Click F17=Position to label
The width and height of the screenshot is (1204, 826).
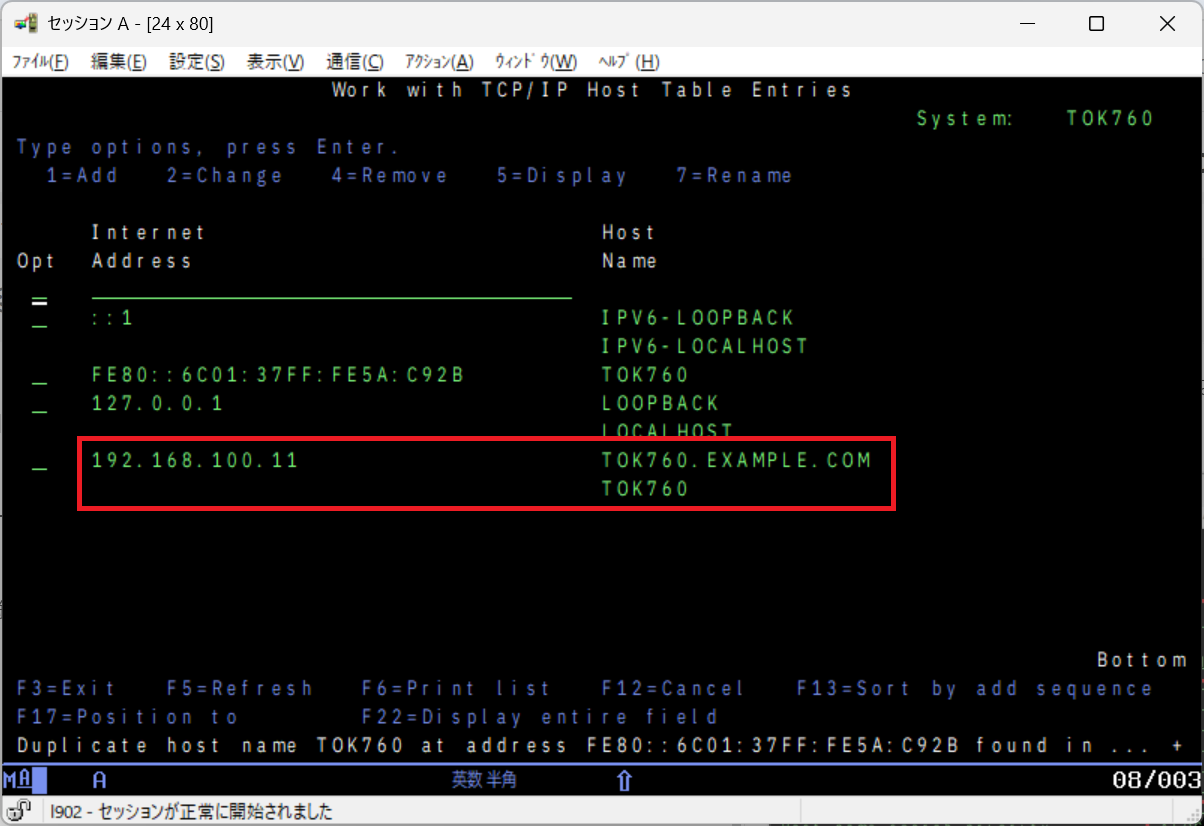[x=128, y=717]
